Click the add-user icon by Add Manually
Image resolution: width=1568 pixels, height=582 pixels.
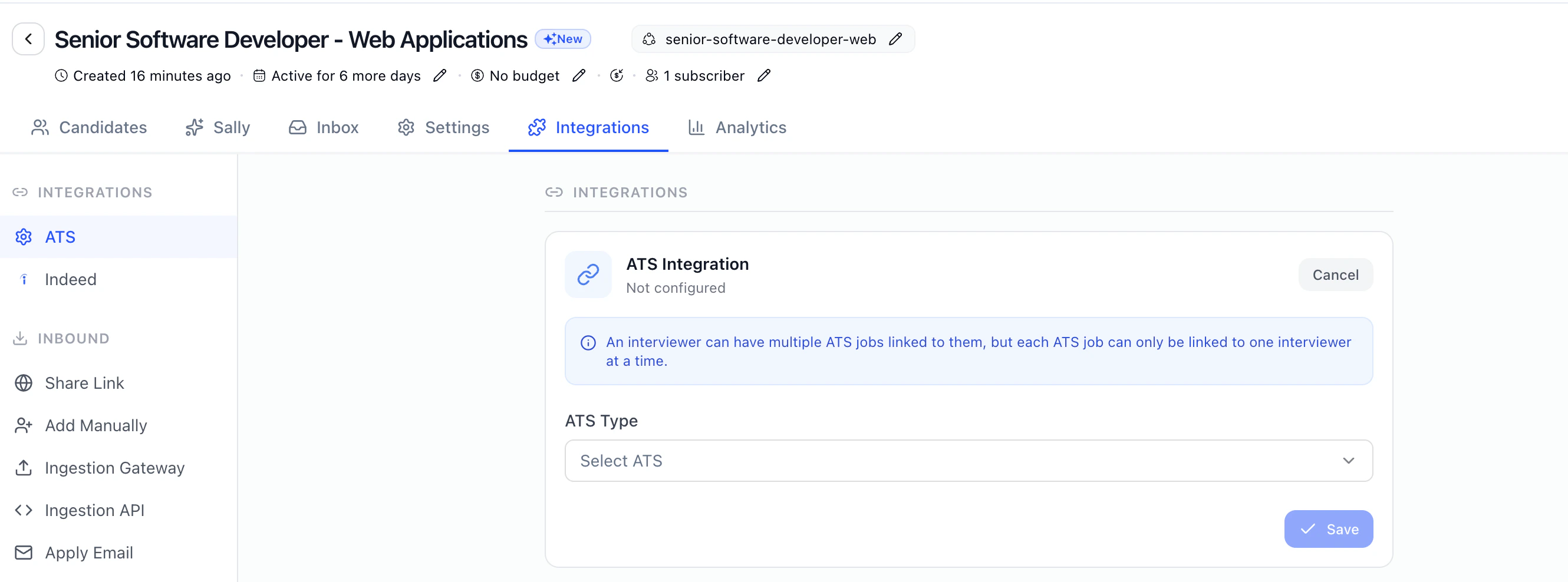tap(23, 425)
